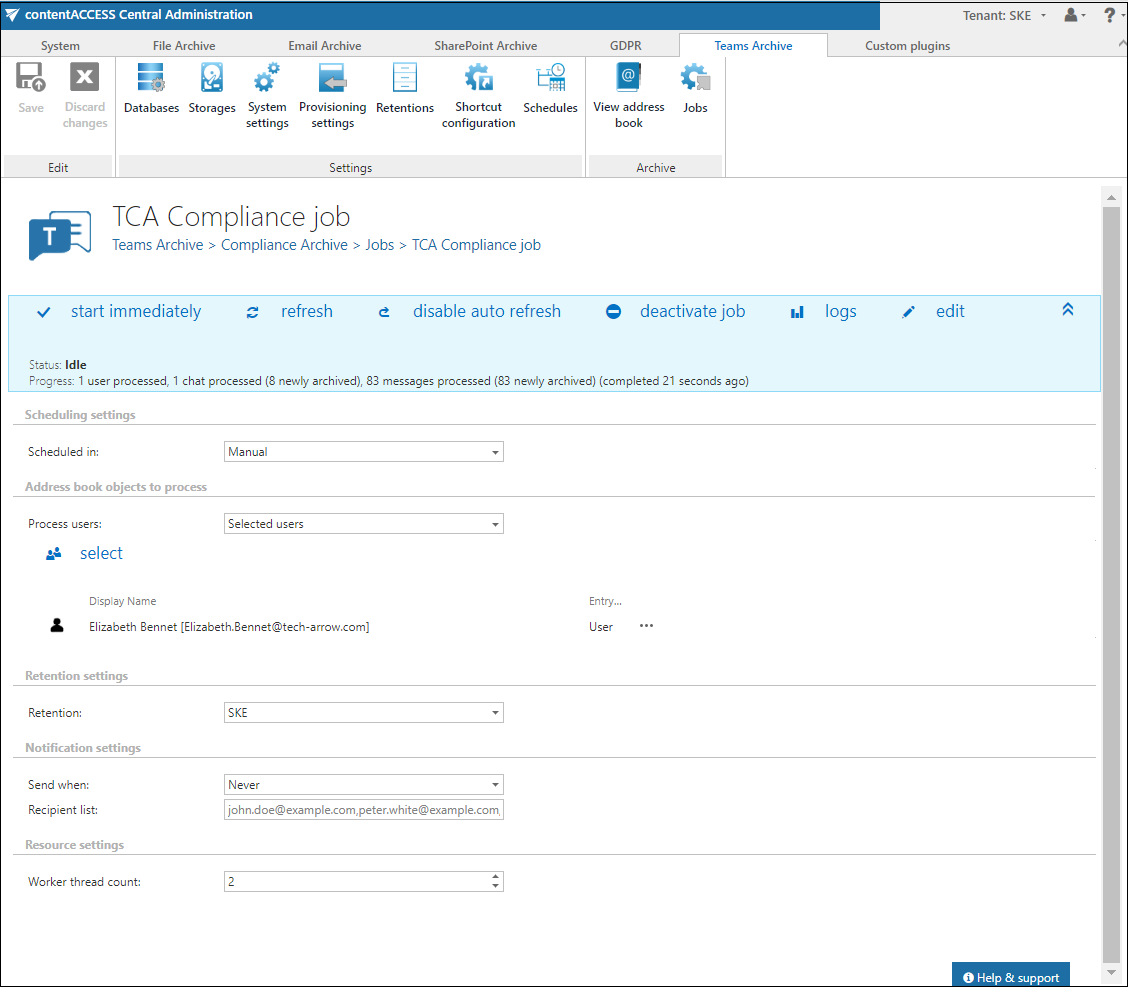Click start immediately link

pos(135,312)
